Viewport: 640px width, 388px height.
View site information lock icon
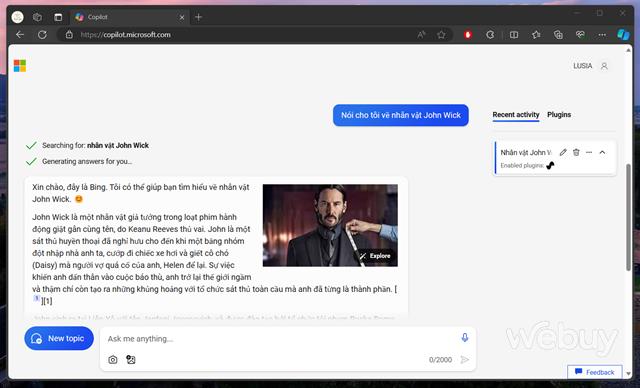click(x=69, y=35)
